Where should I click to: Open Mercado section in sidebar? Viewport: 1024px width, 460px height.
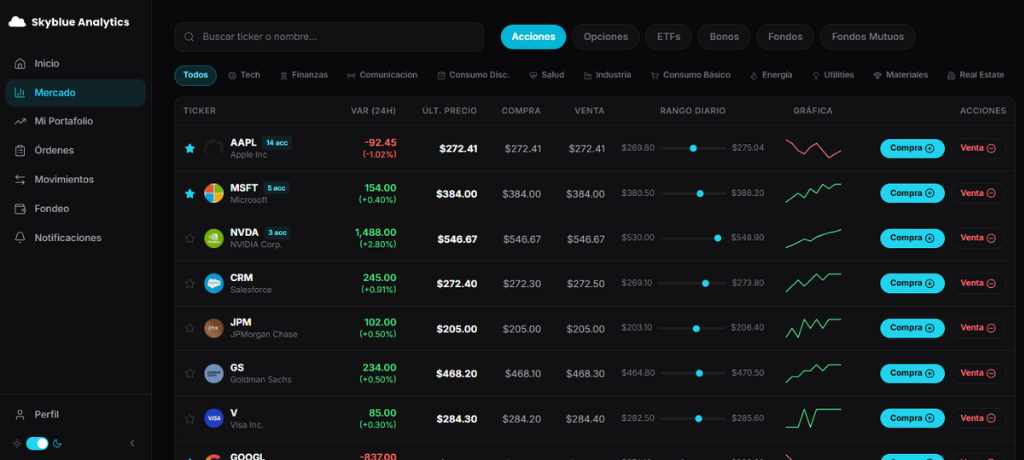(x=75, y=93)
